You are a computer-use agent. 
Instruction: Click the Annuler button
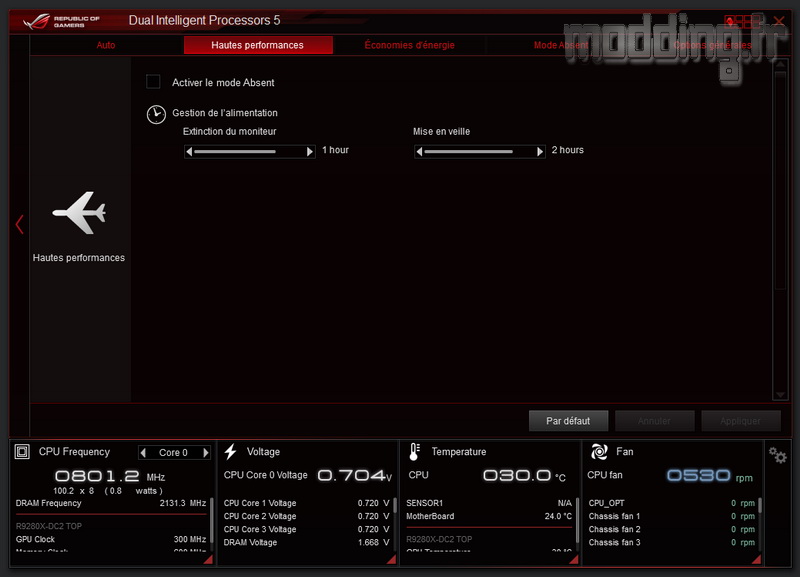(655, 421)
